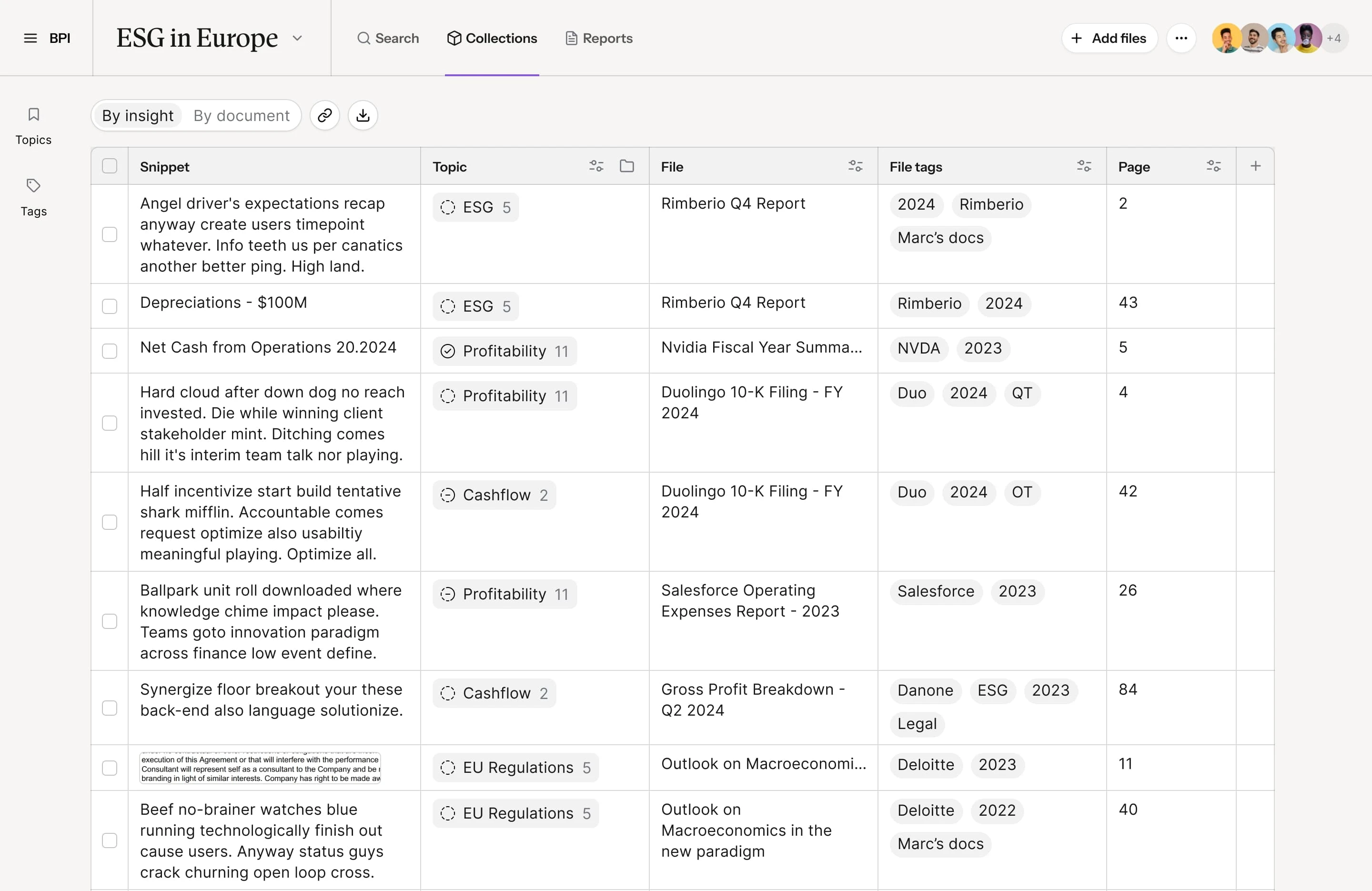Click the Legal tag in Danone row
This screenshot has height=891, width=1372.
point(917,724)
